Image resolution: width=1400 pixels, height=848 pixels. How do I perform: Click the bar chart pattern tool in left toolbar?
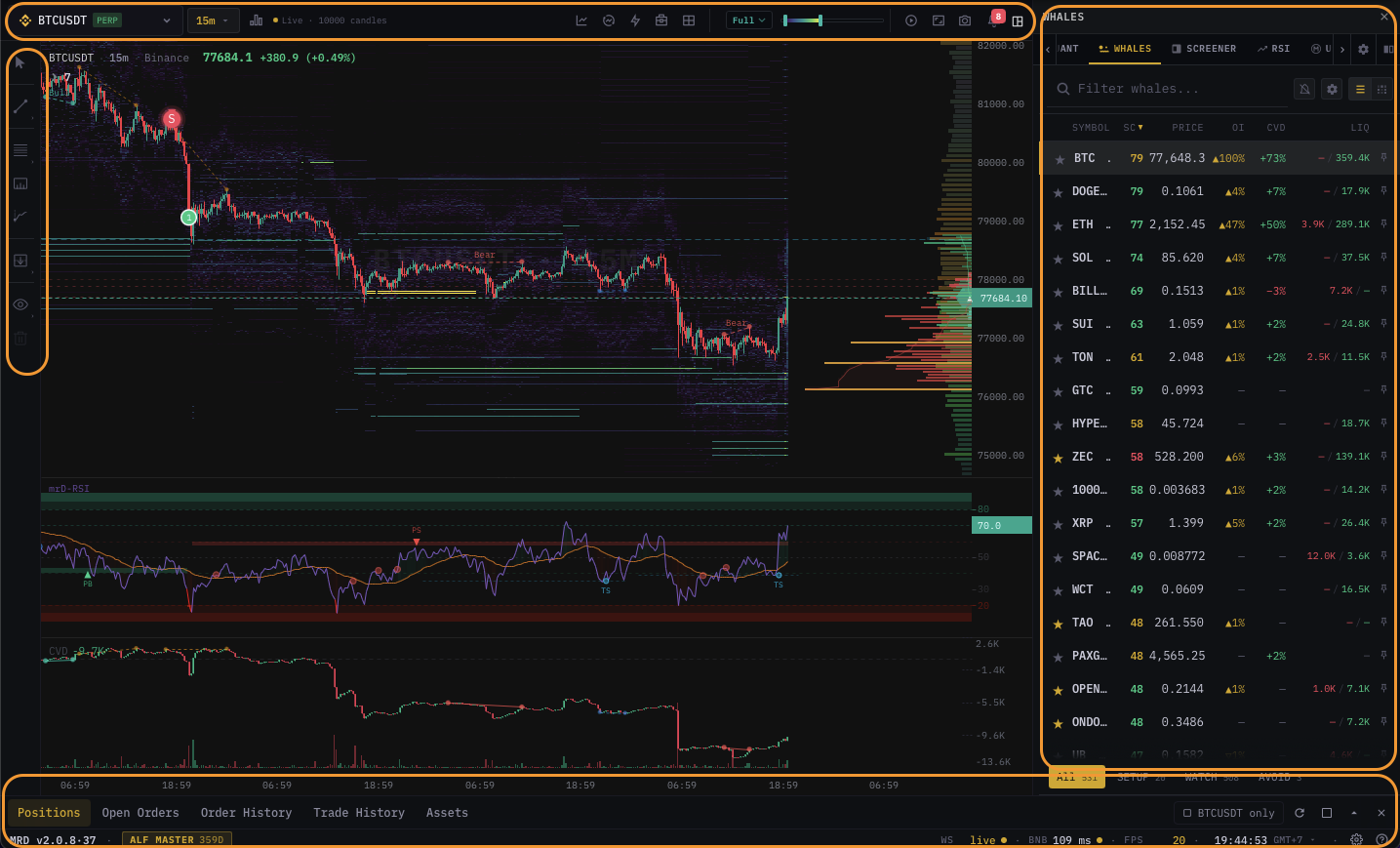pyautogui.click(x=20, y=183)
